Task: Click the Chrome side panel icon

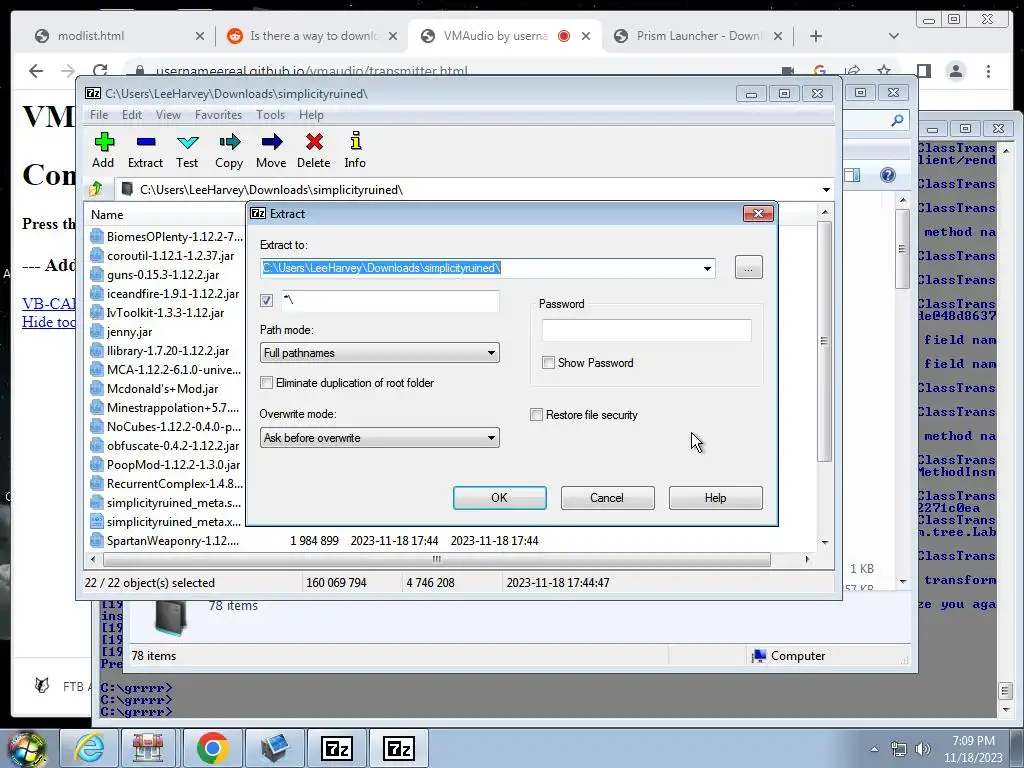Action: tap(923, 71)
